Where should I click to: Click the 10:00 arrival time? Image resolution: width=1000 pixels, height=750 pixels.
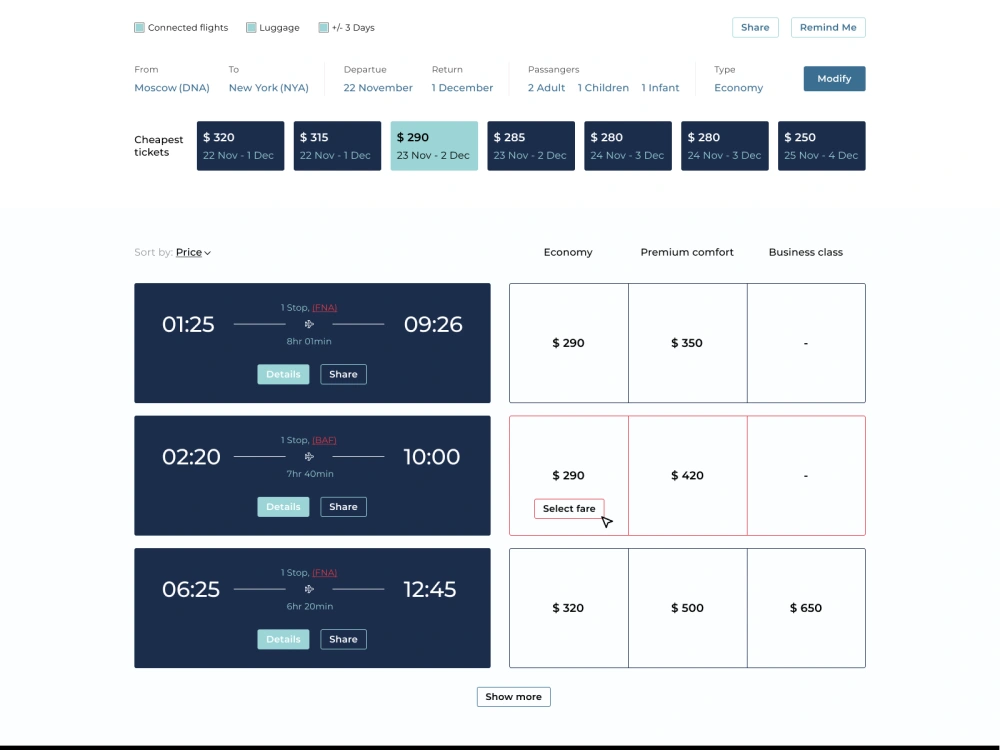[x=432, y=457]
